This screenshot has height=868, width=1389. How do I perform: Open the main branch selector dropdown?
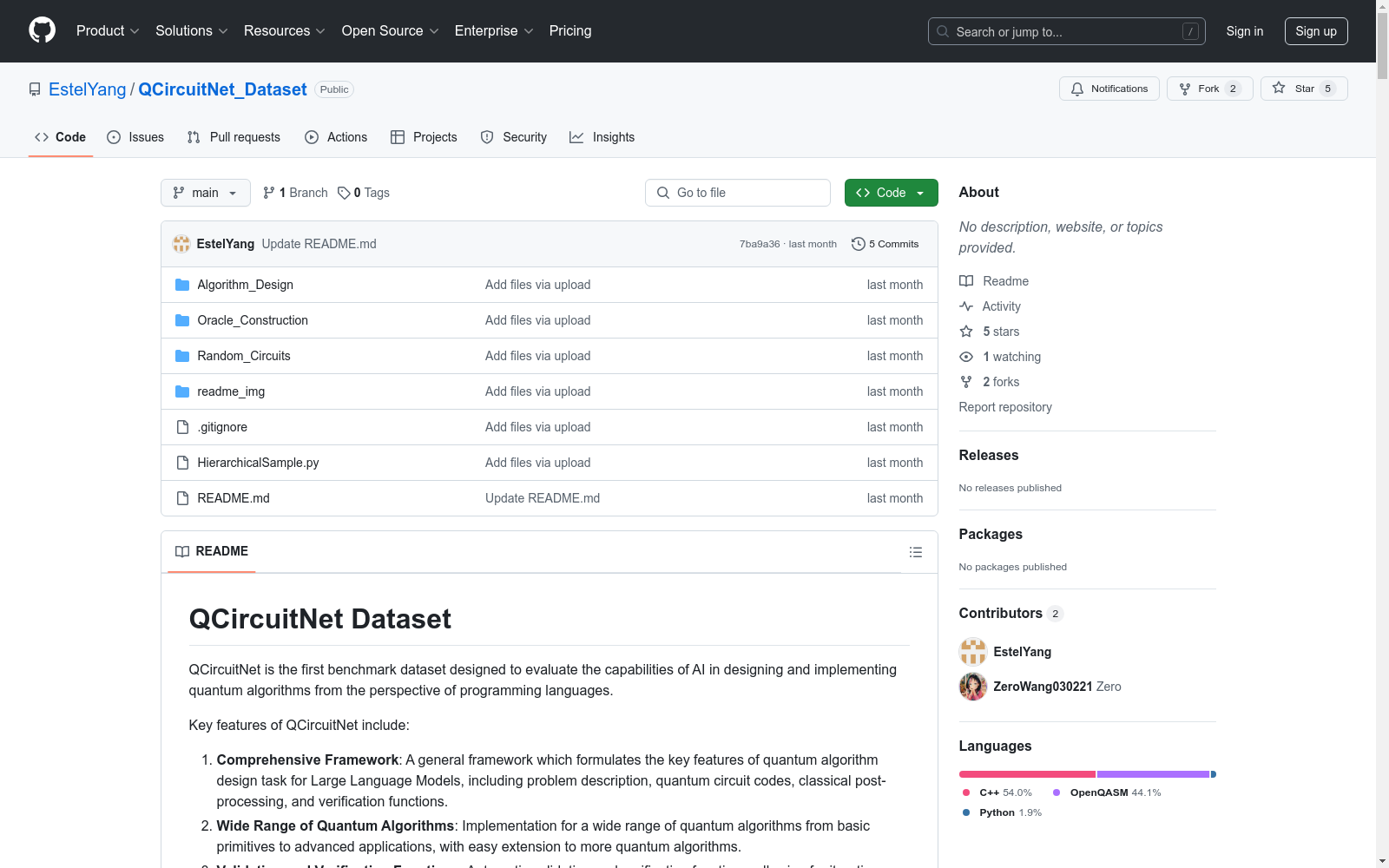(x=206, y=193)
